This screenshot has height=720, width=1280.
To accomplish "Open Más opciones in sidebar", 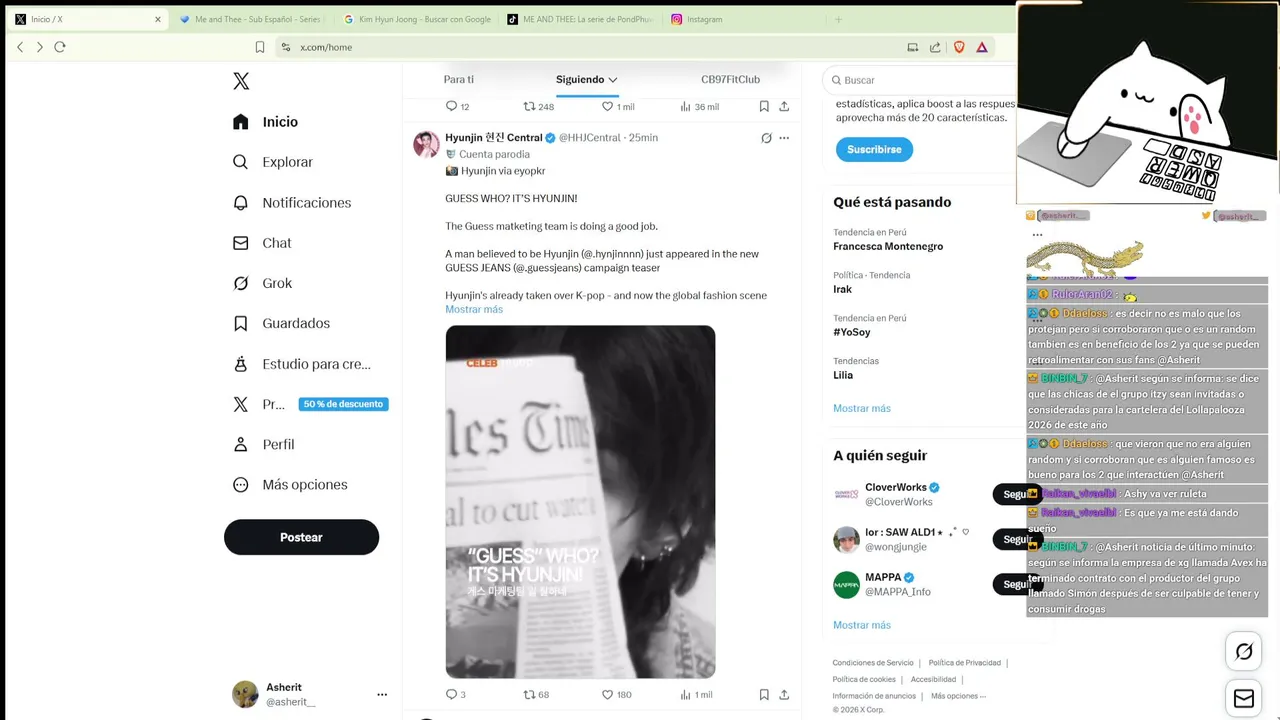I will pos(290,484).
